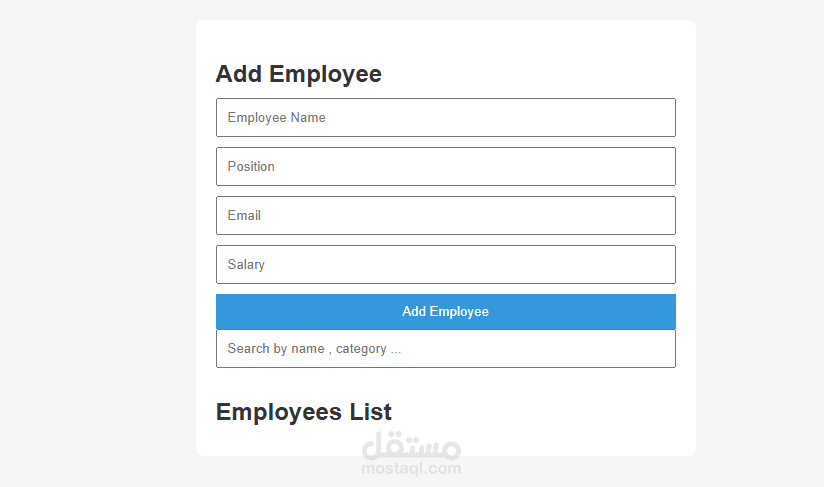This screenshot has width=824, height=487.
Task: Click the "Employees List" heading
Action: [x=303, y=412]
